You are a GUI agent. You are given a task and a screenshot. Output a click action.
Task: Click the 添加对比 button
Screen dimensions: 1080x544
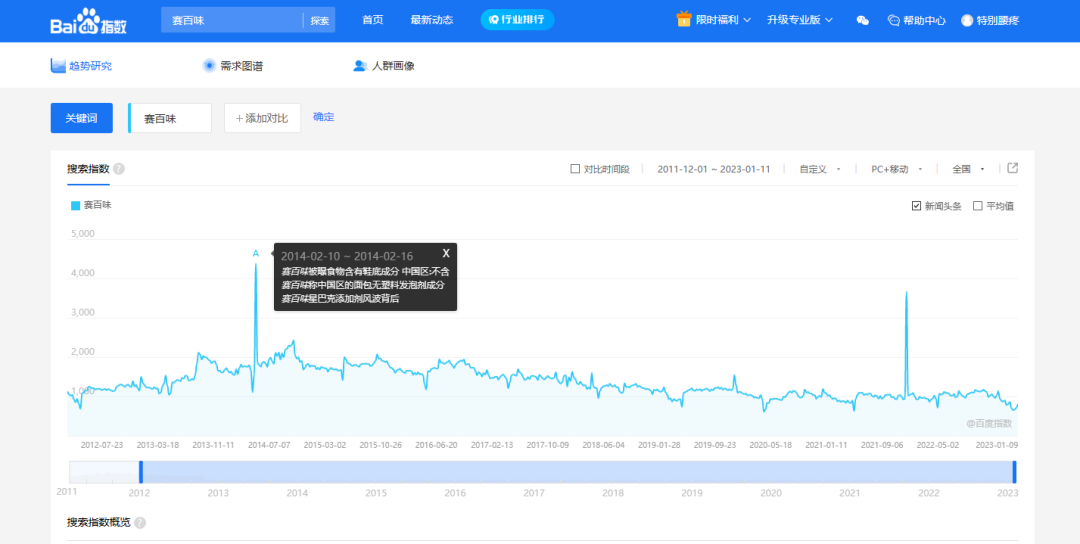tap(262, 118)
